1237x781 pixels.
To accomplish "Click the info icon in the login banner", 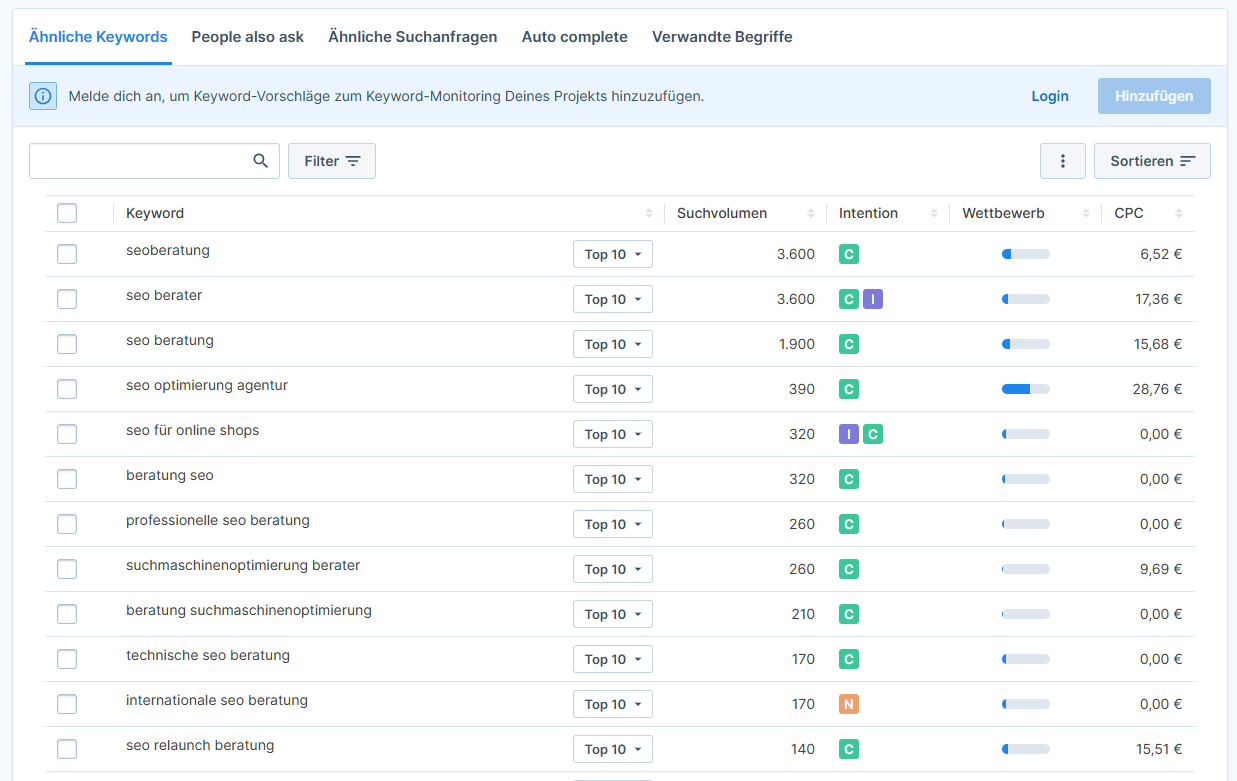I will [x=43, y=96].
